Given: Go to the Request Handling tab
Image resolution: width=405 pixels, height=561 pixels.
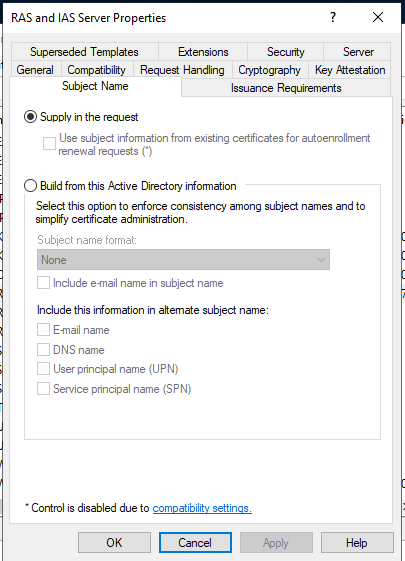Looking at the screenshot, I should click(x=182, y=70).
